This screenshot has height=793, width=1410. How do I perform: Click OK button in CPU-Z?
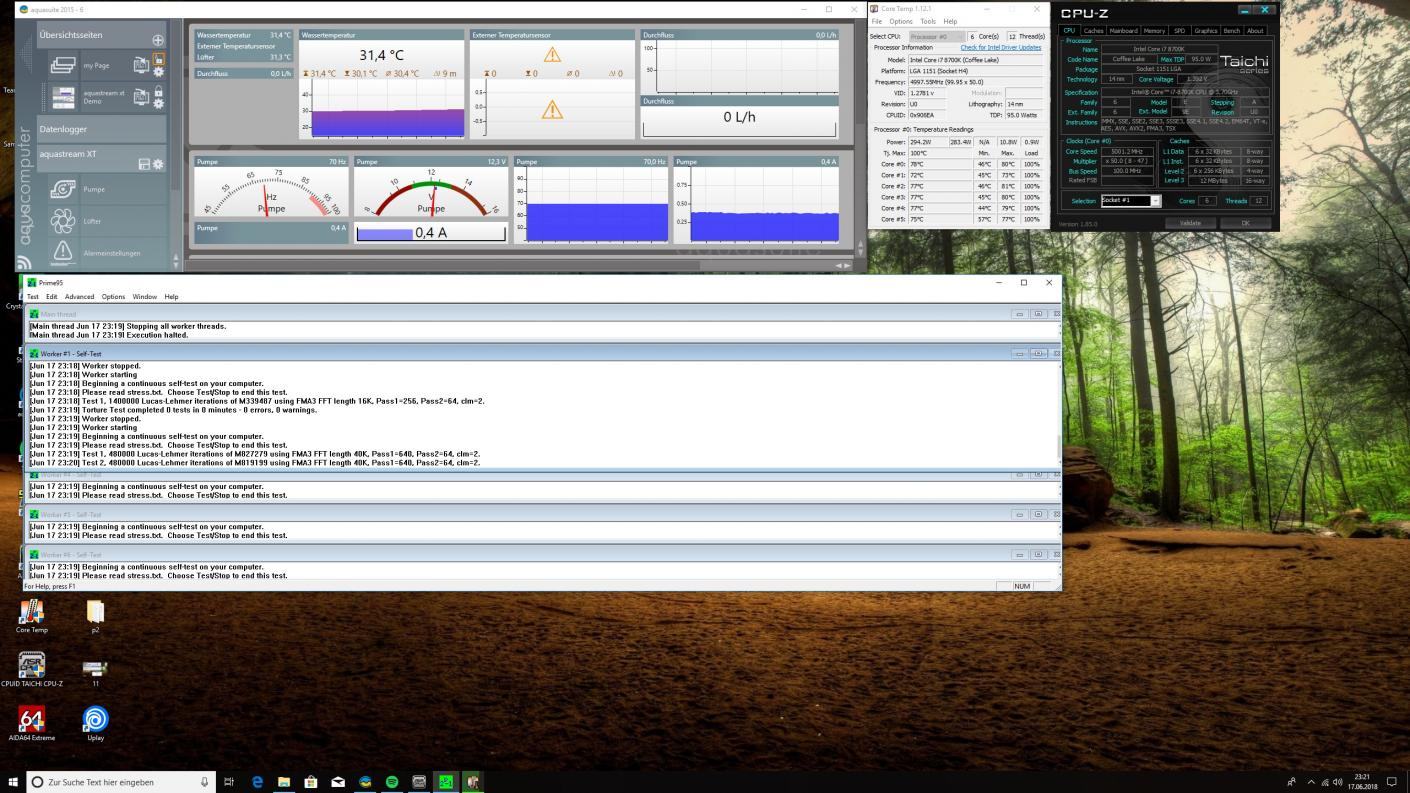pos(1245,223)
